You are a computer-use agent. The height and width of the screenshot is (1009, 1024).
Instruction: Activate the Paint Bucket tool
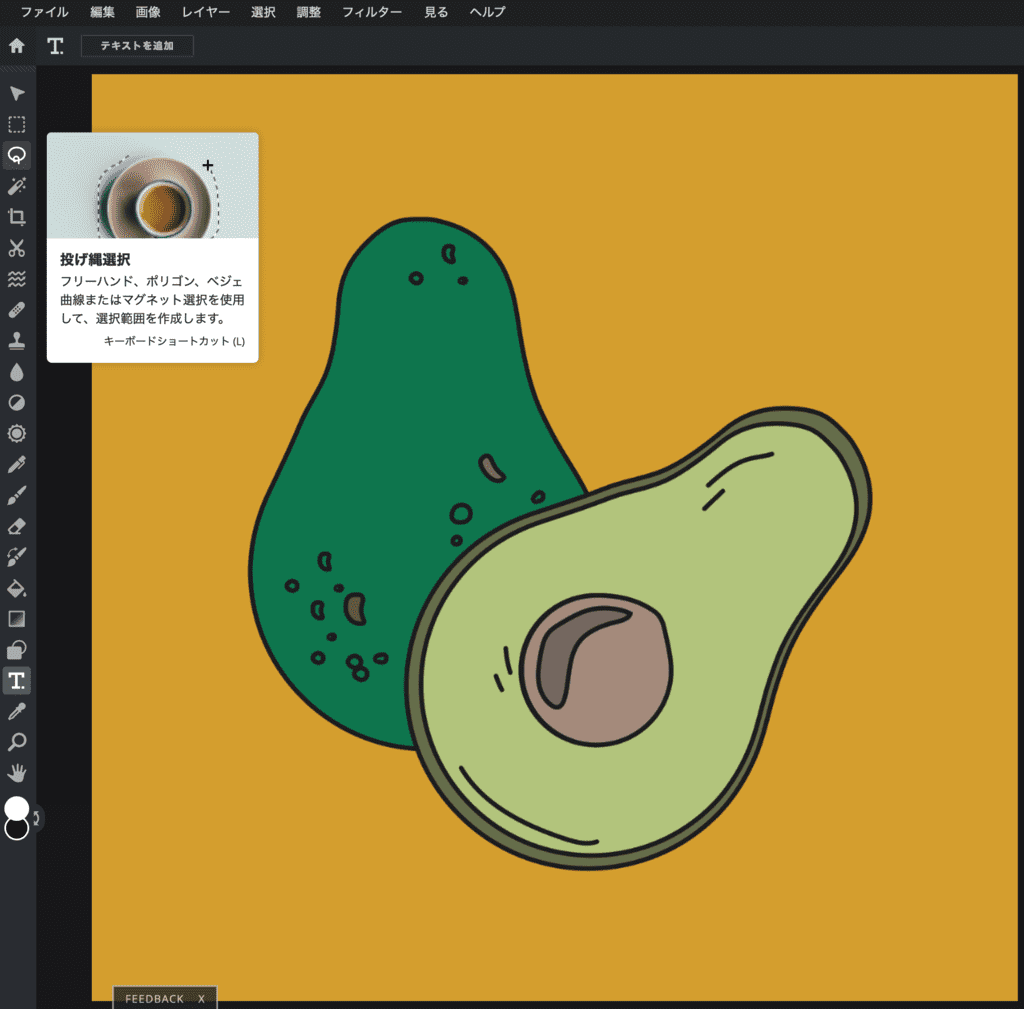[16, 587]
